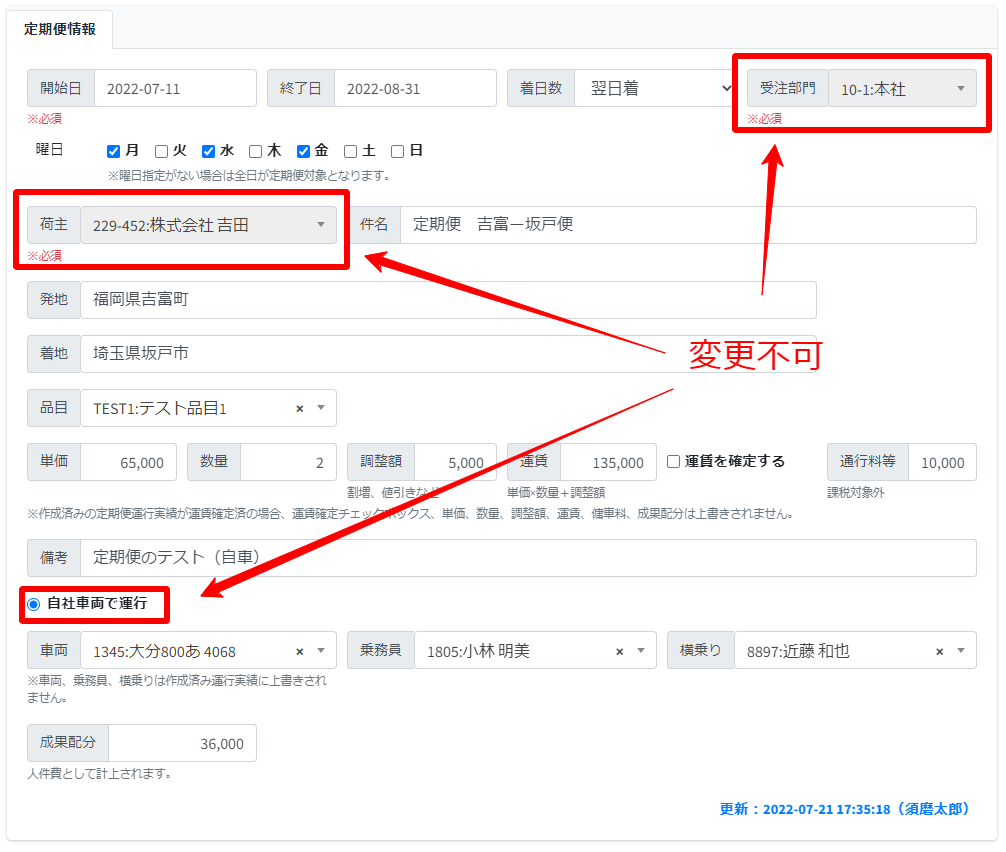Clear the 乗務員 selection with the × icon
The width and height of the screenshot is (1006, 852).
click(x=619, y=651)
